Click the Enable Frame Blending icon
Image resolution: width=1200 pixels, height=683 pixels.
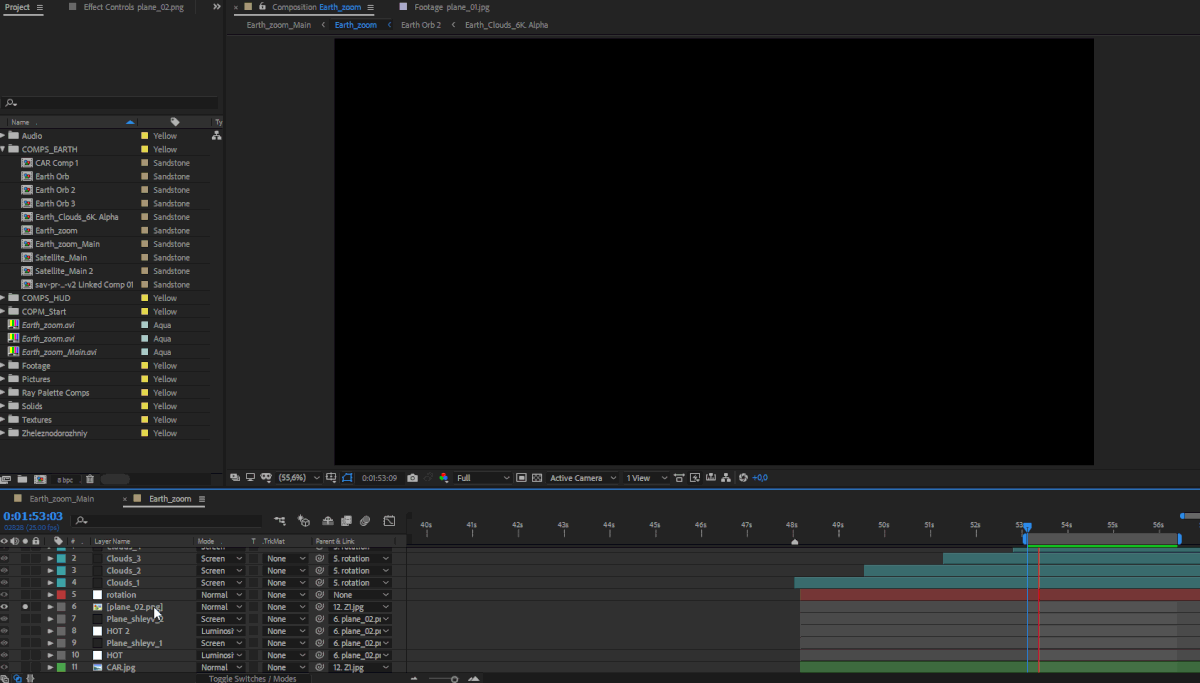(346, 521)
